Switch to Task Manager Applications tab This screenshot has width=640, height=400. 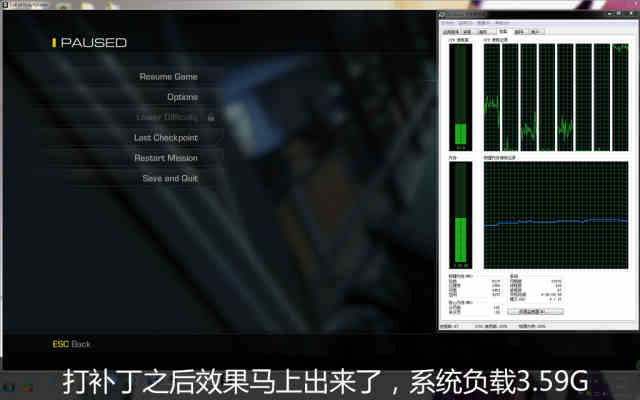pos(451,31)
